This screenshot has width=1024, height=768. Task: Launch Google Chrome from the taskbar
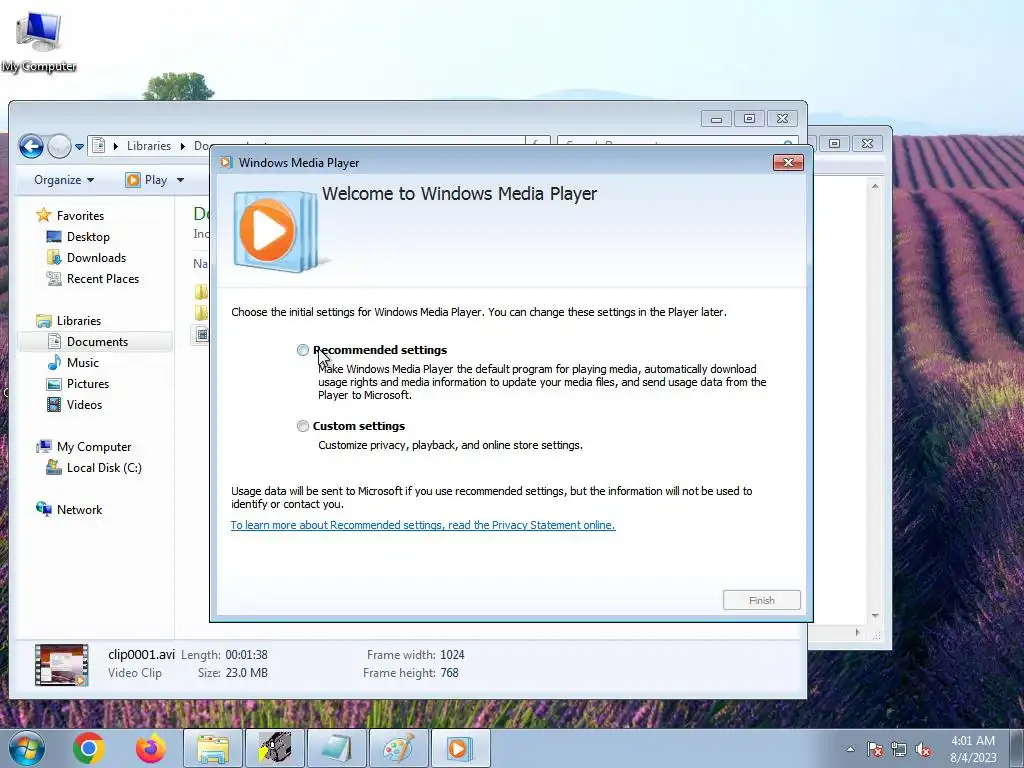click(x=89, y=748)
